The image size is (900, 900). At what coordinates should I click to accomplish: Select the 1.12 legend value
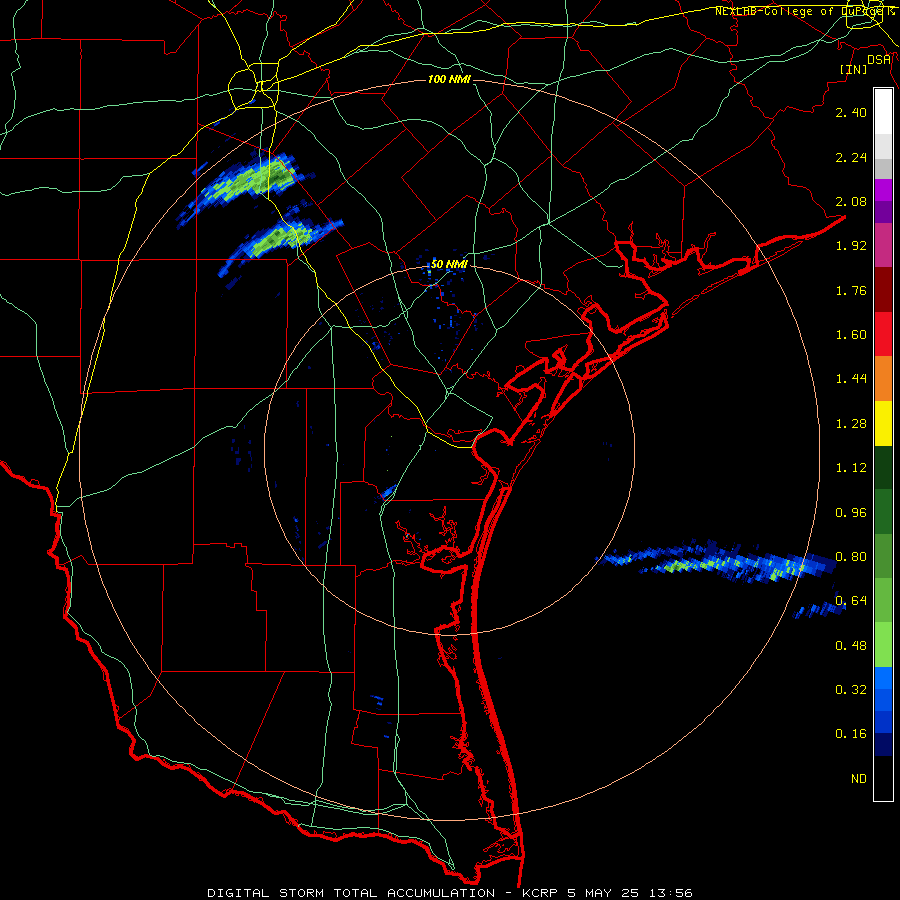[851, 468]
